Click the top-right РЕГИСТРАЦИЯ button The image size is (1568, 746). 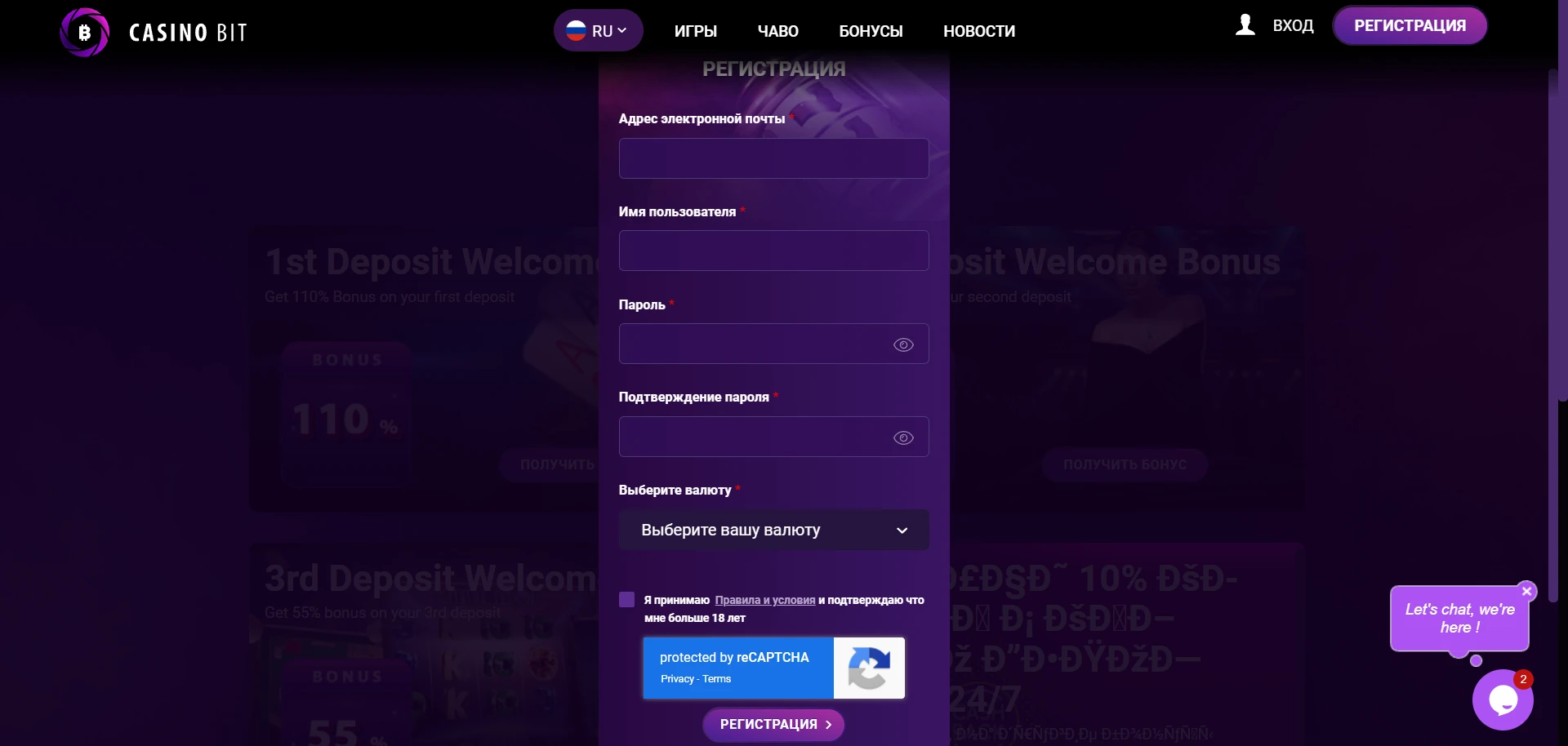coord(1410,25)
